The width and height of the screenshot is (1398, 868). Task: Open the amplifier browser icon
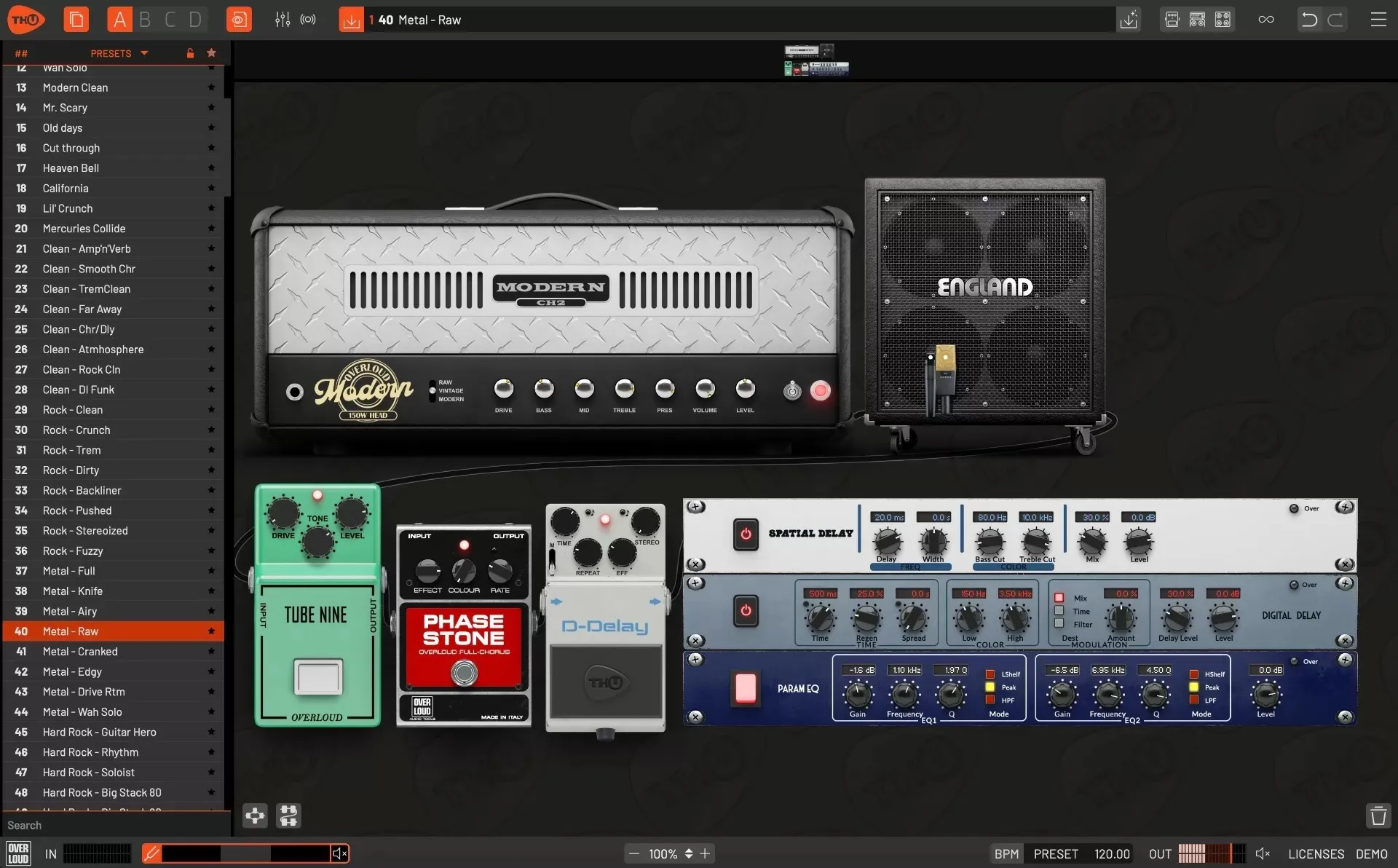point(1196,20)
